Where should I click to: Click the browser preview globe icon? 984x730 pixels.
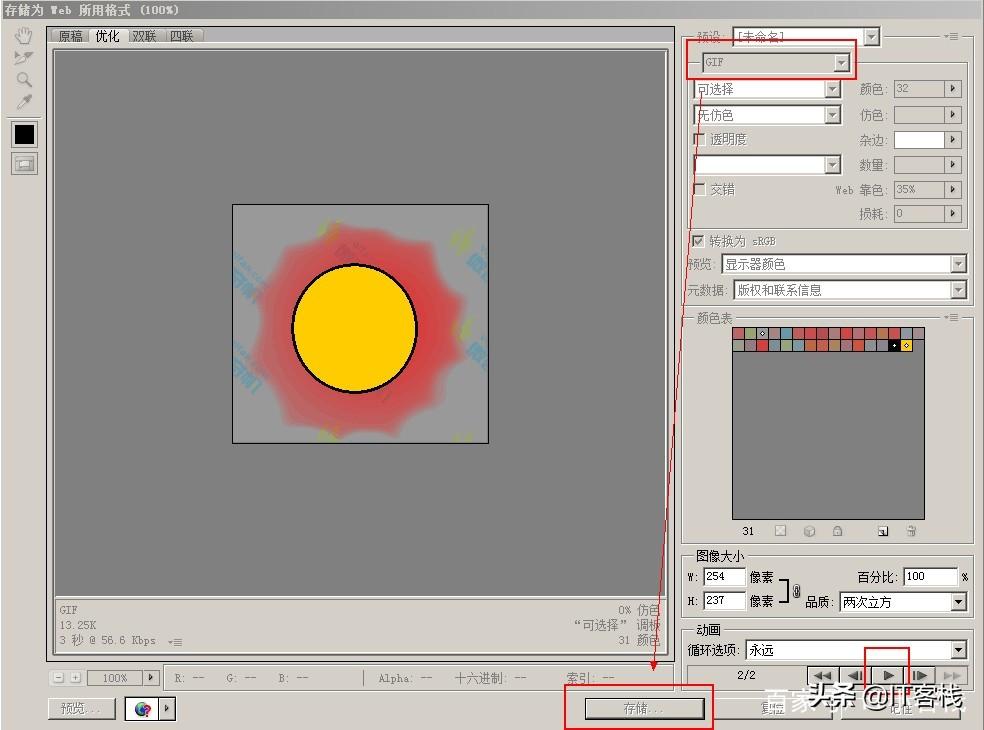tap(142, 709)
